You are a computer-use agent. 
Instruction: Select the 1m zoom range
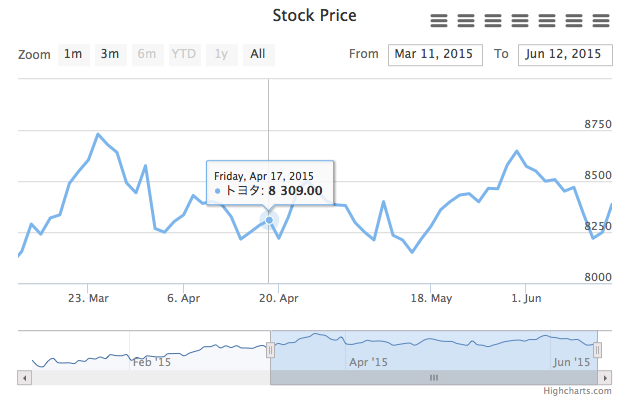point(73,54)
